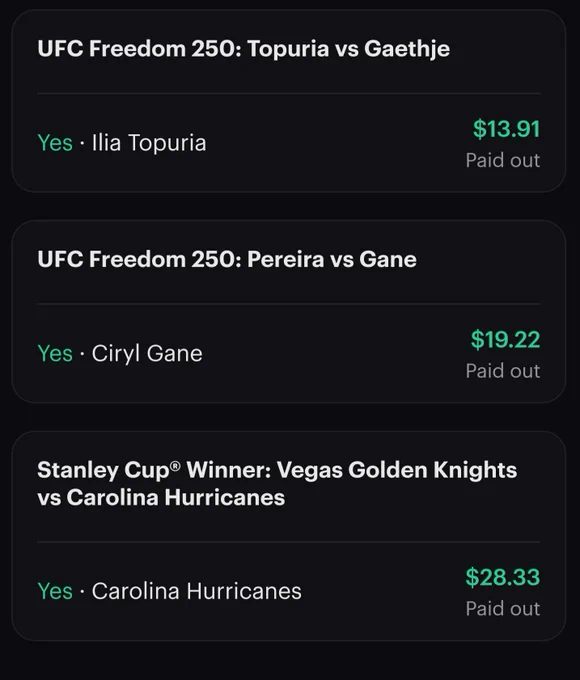Click the divider line in the Stanley Cup card
The width and height of the screenshot is (580, 680).
(x=288, y=542)
